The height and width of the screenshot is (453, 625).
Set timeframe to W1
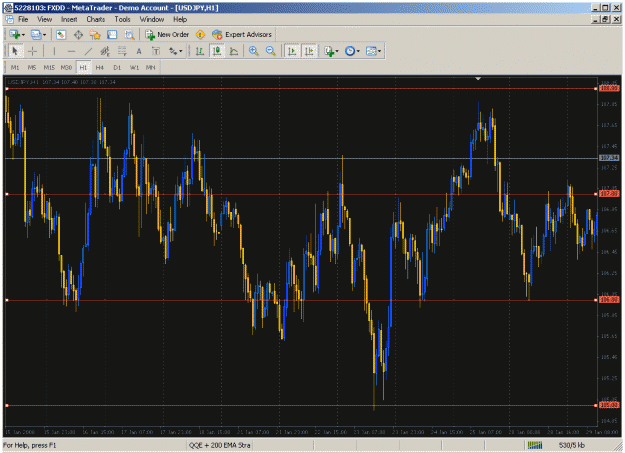pos(134,67)
